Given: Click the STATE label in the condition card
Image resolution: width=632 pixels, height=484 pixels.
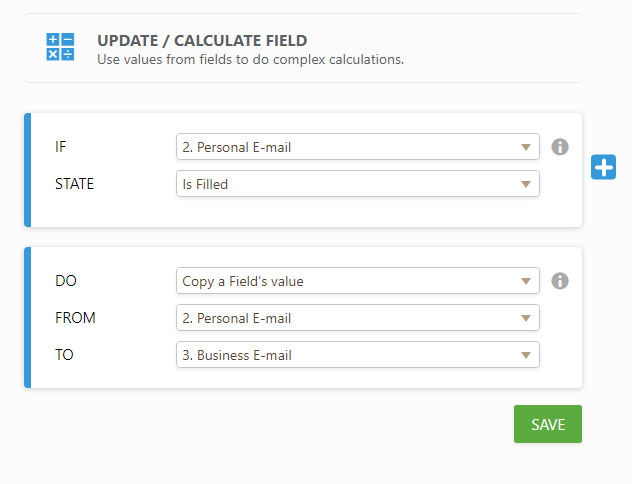Looking at the screenshot, I should point(73,184).
